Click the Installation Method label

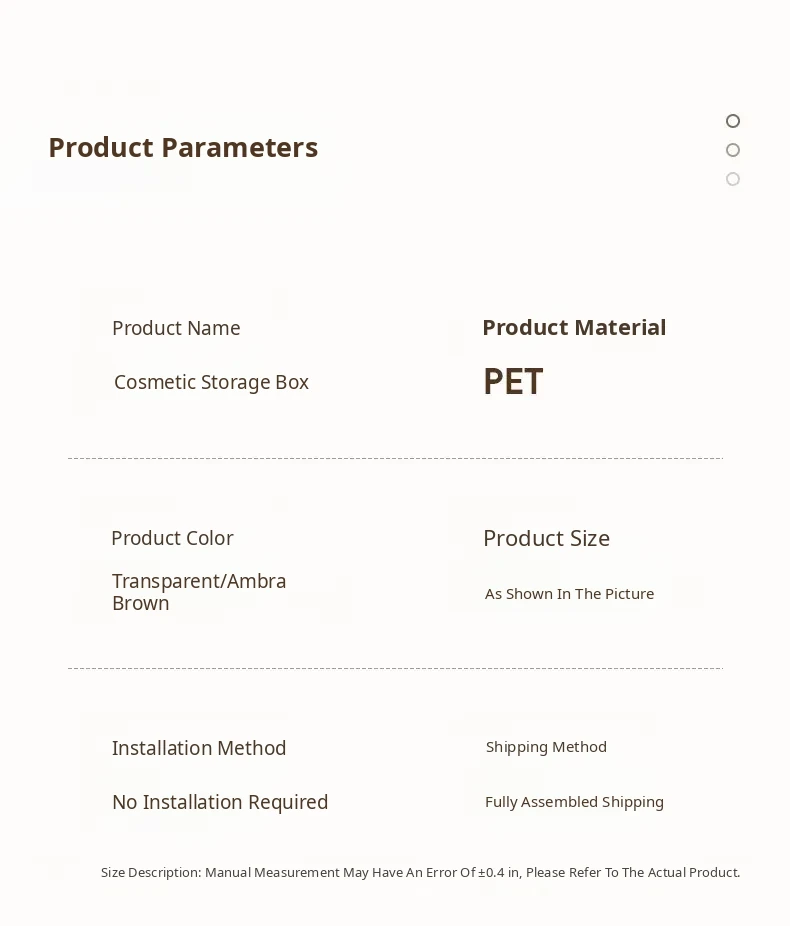coord(199,748)
